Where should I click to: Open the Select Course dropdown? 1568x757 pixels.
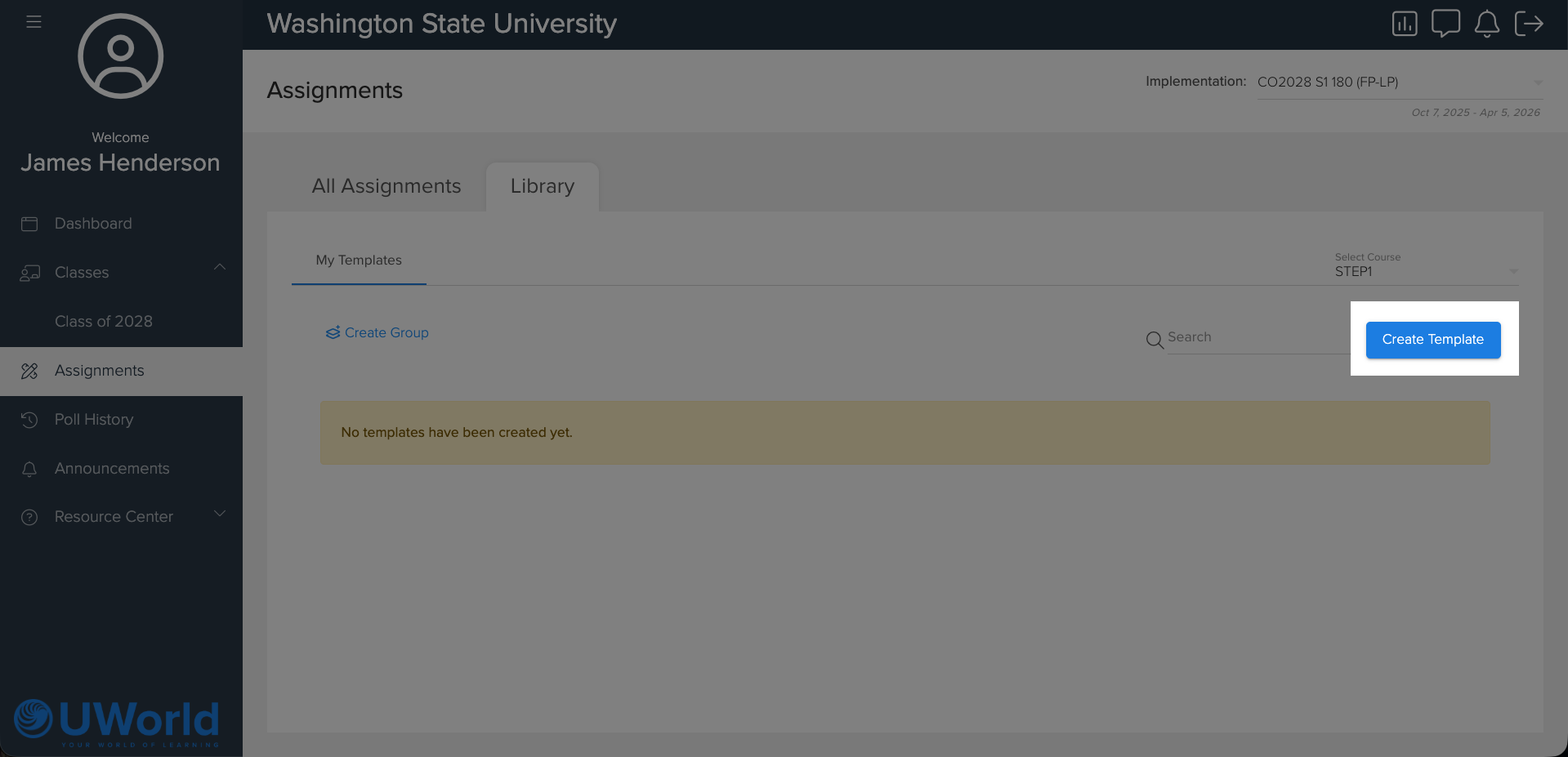[1425, 271]
